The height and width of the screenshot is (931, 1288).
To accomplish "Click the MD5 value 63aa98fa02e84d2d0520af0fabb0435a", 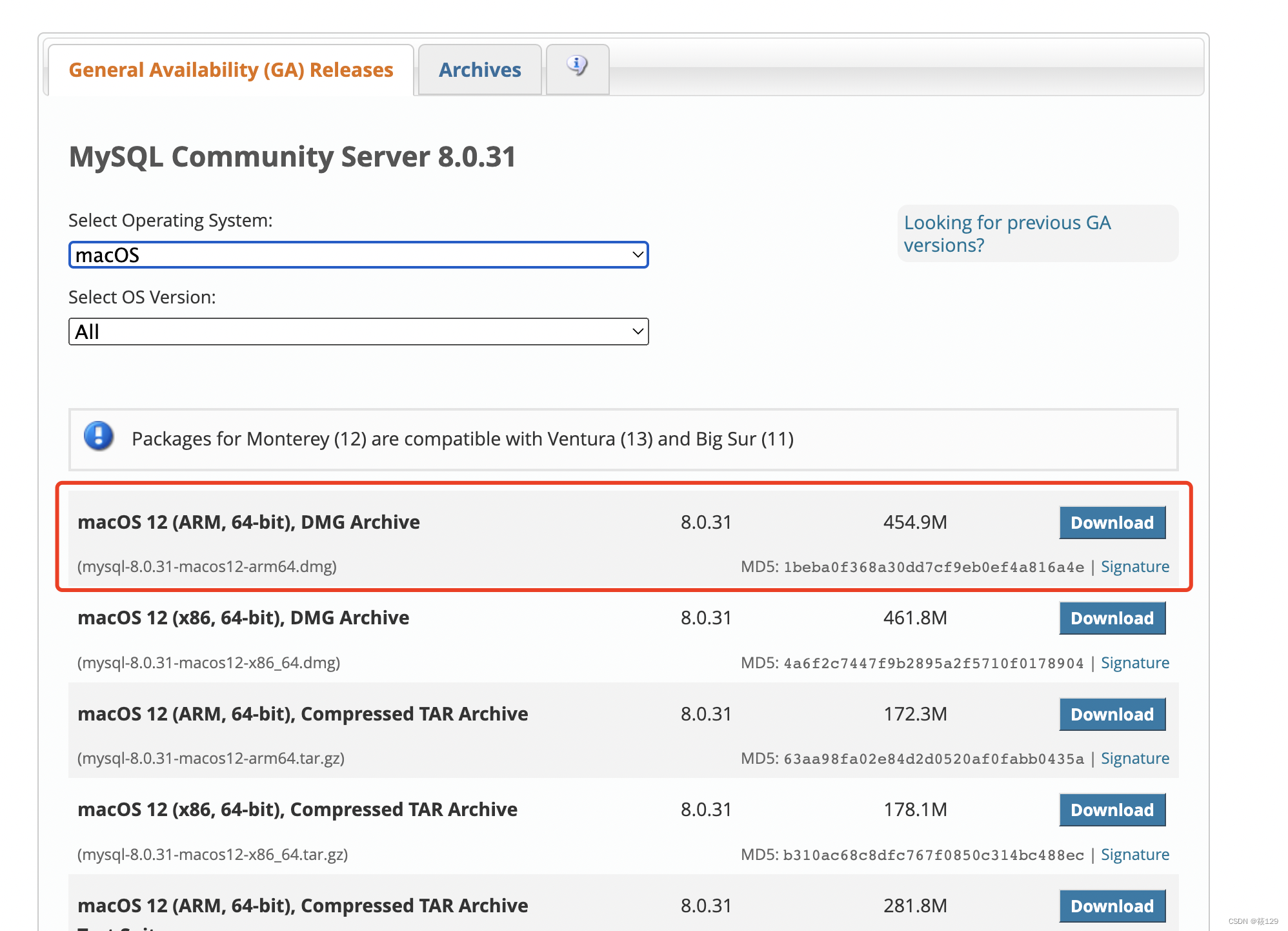I will point(934,759).
